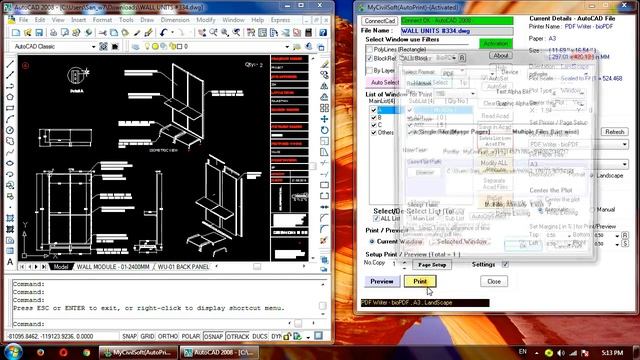The height and width of the screenshot is (360, 640).
Task: Select the Zoom Window magnifier icon
Action: pyautogui.click(x=225, y=33)
